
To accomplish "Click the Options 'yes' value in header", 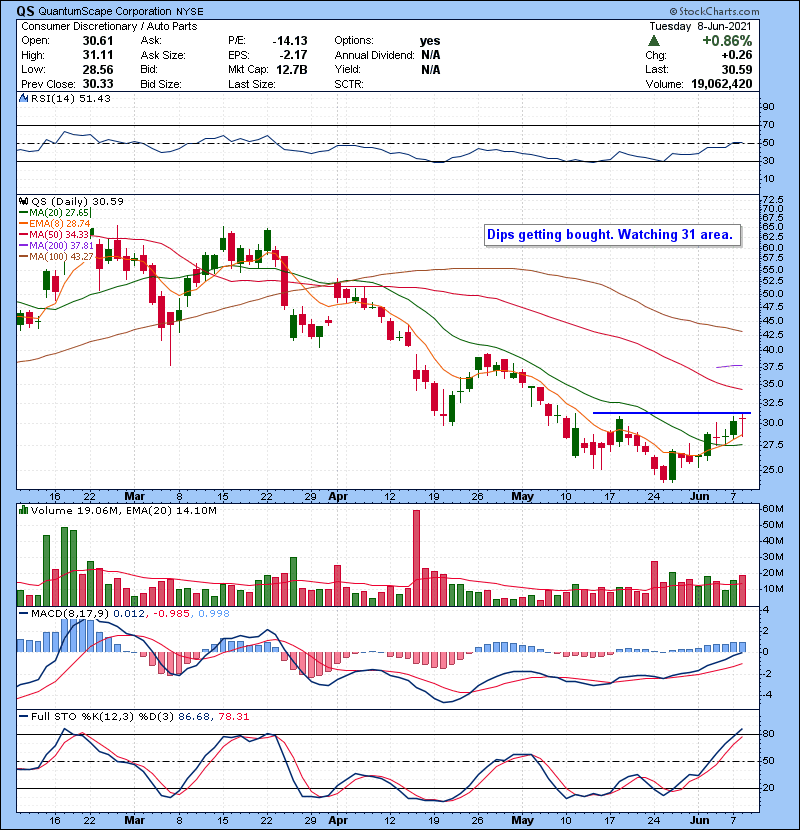I will point(432,39).
